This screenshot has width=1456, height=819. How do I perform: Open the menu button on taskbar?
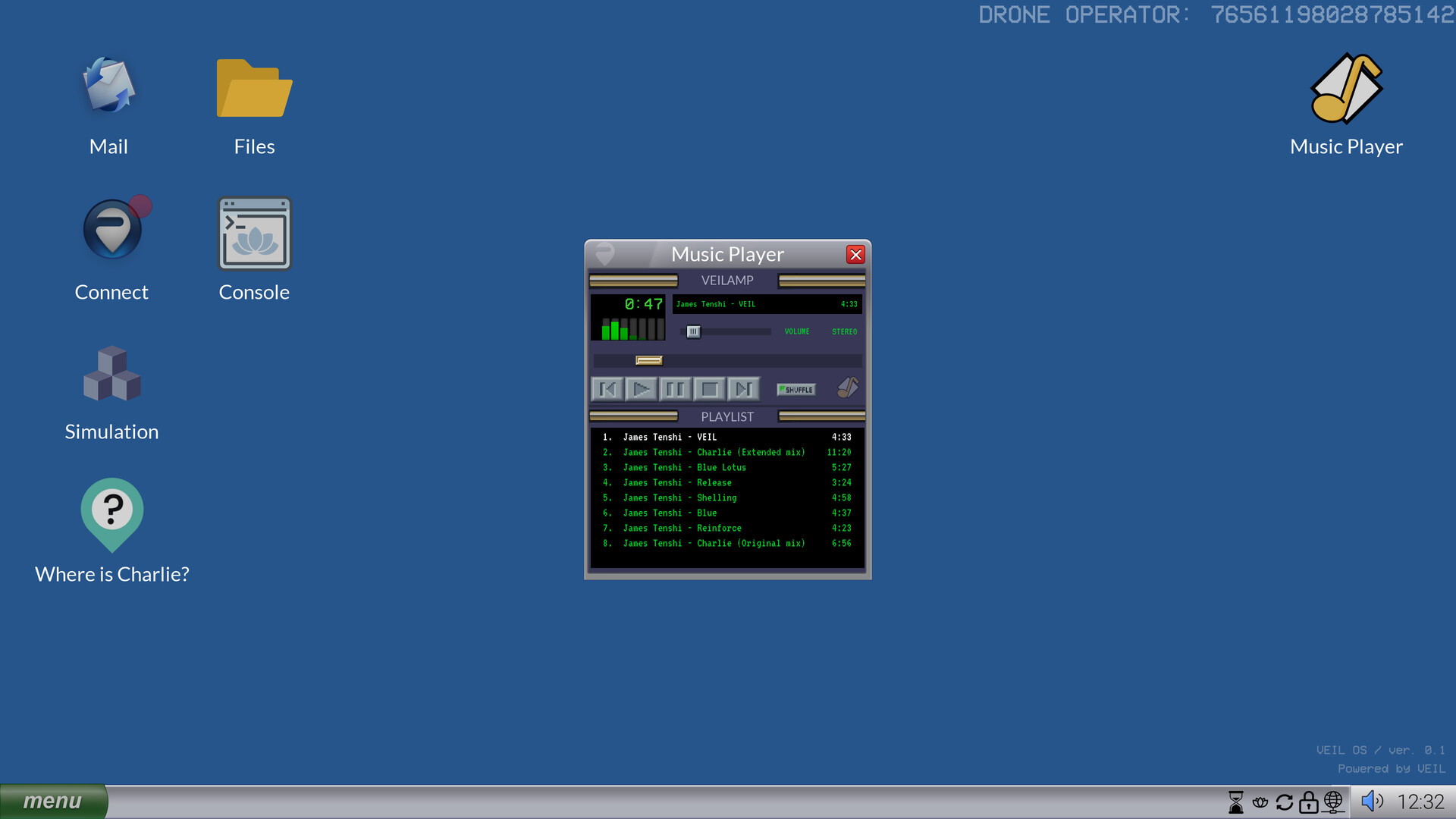[x=52, y=802]
